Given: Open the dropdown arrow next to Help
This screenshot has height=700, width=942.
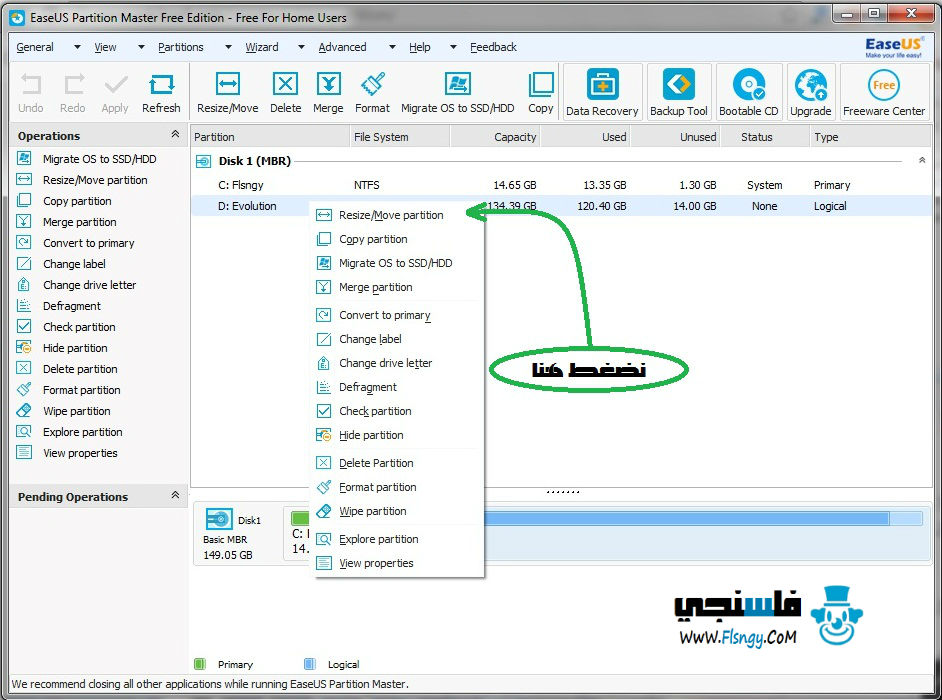Looking at the screenshot, I should click(454, 47).
